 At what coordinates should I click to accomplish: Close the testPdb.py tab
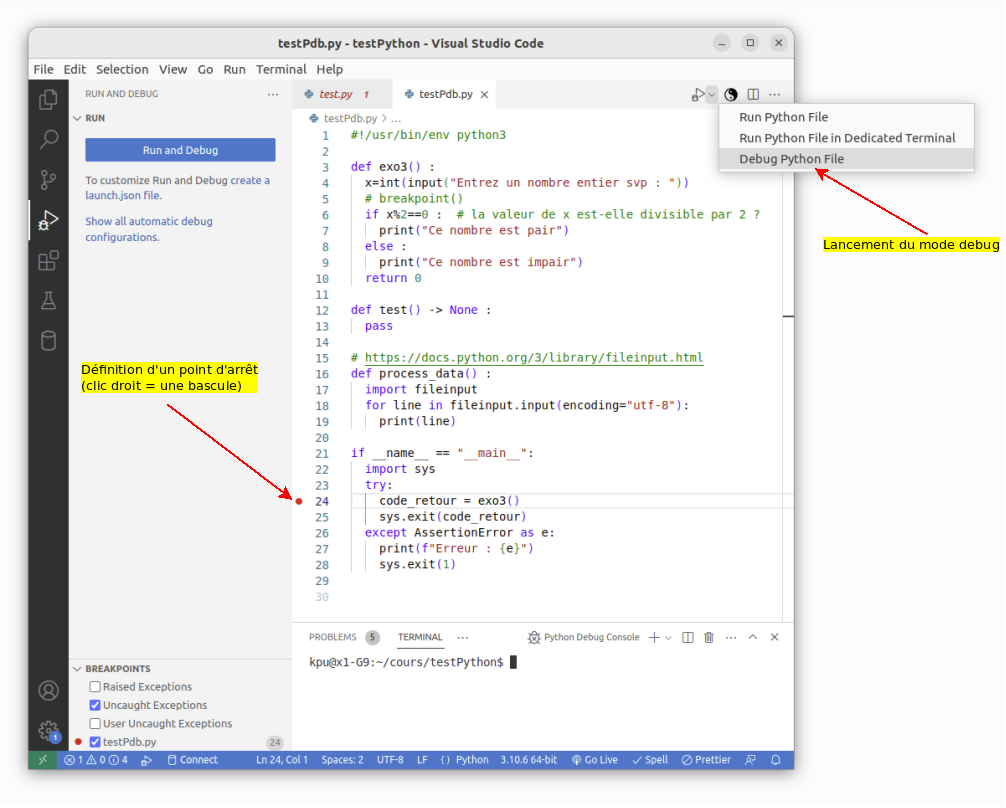[x=484, y=95]
